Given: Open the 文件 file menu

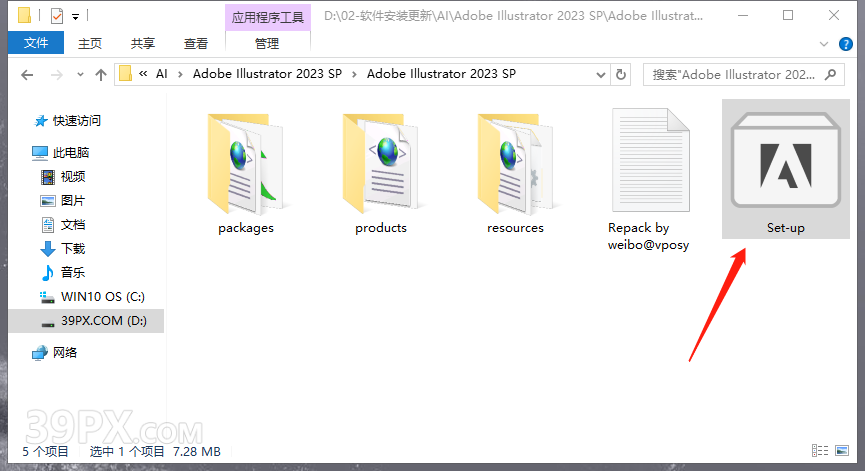Looking at the screenshot, I should pos(36,43).
